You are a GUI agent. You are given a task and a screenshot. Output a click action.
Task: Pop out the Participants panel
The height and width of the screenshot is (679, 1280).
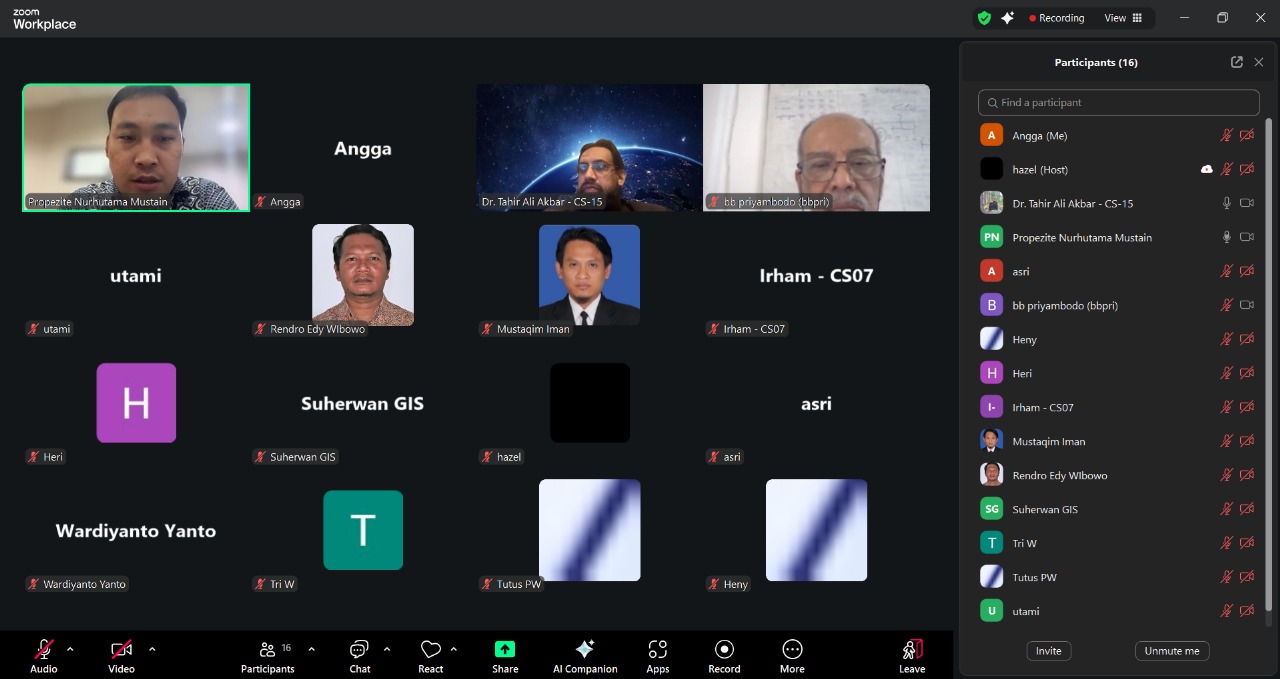pos(1236,62)
